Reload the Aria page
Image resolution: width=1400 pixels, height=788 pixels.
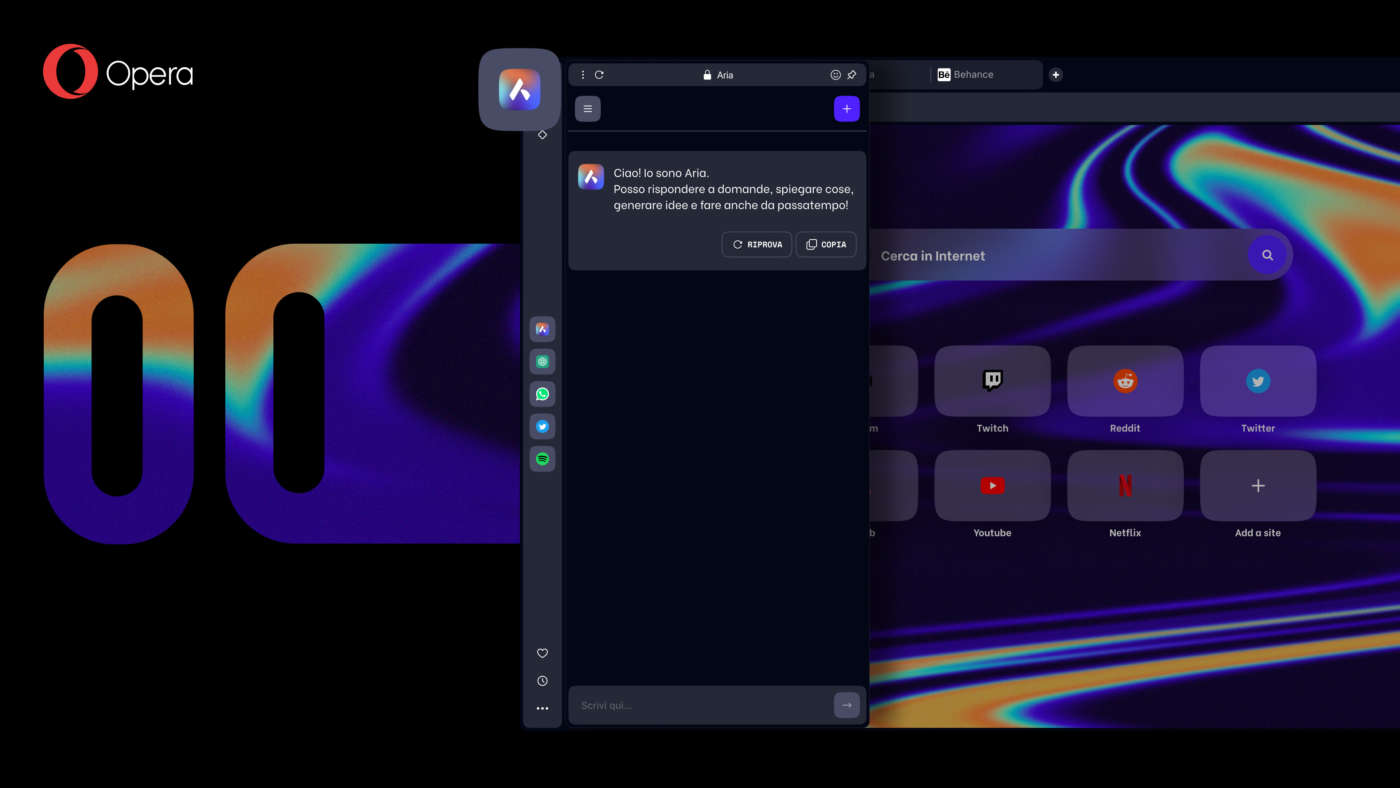599,74
